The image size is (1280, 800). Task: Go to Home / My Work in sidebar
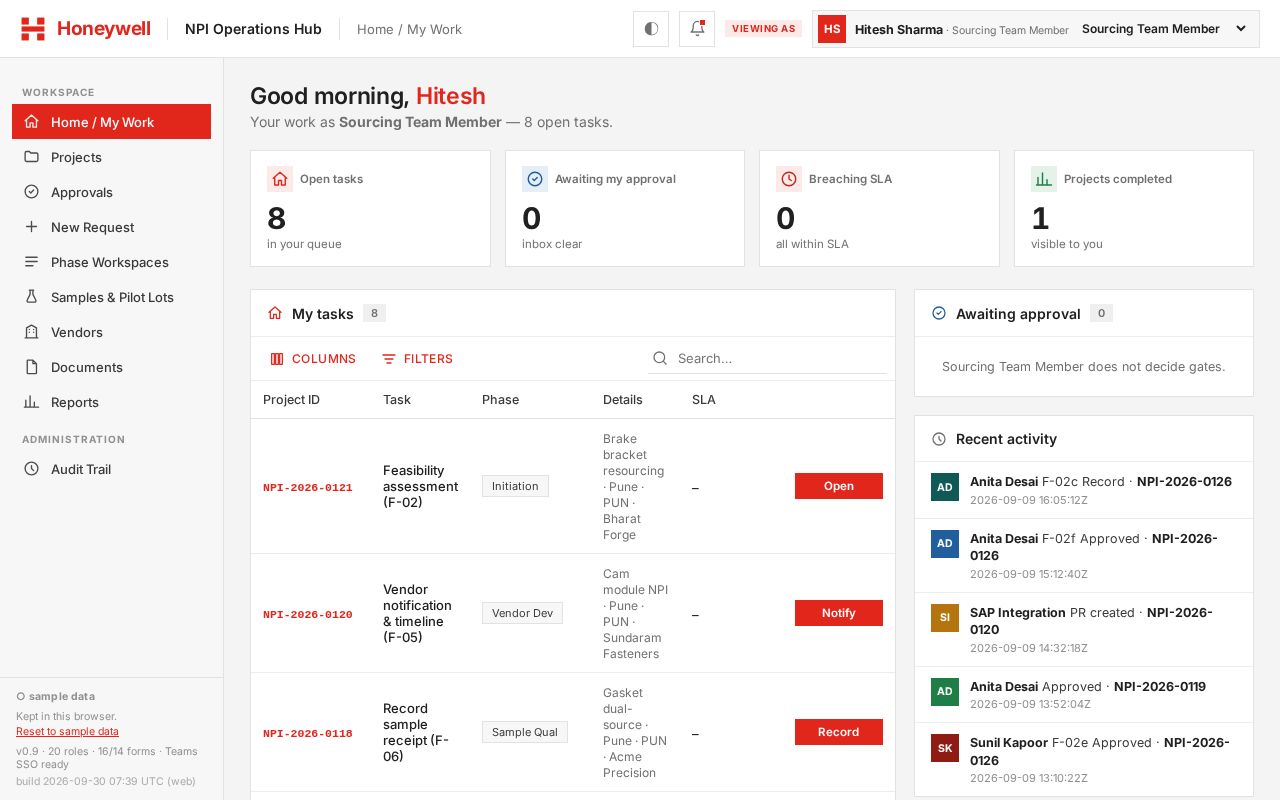111,122
